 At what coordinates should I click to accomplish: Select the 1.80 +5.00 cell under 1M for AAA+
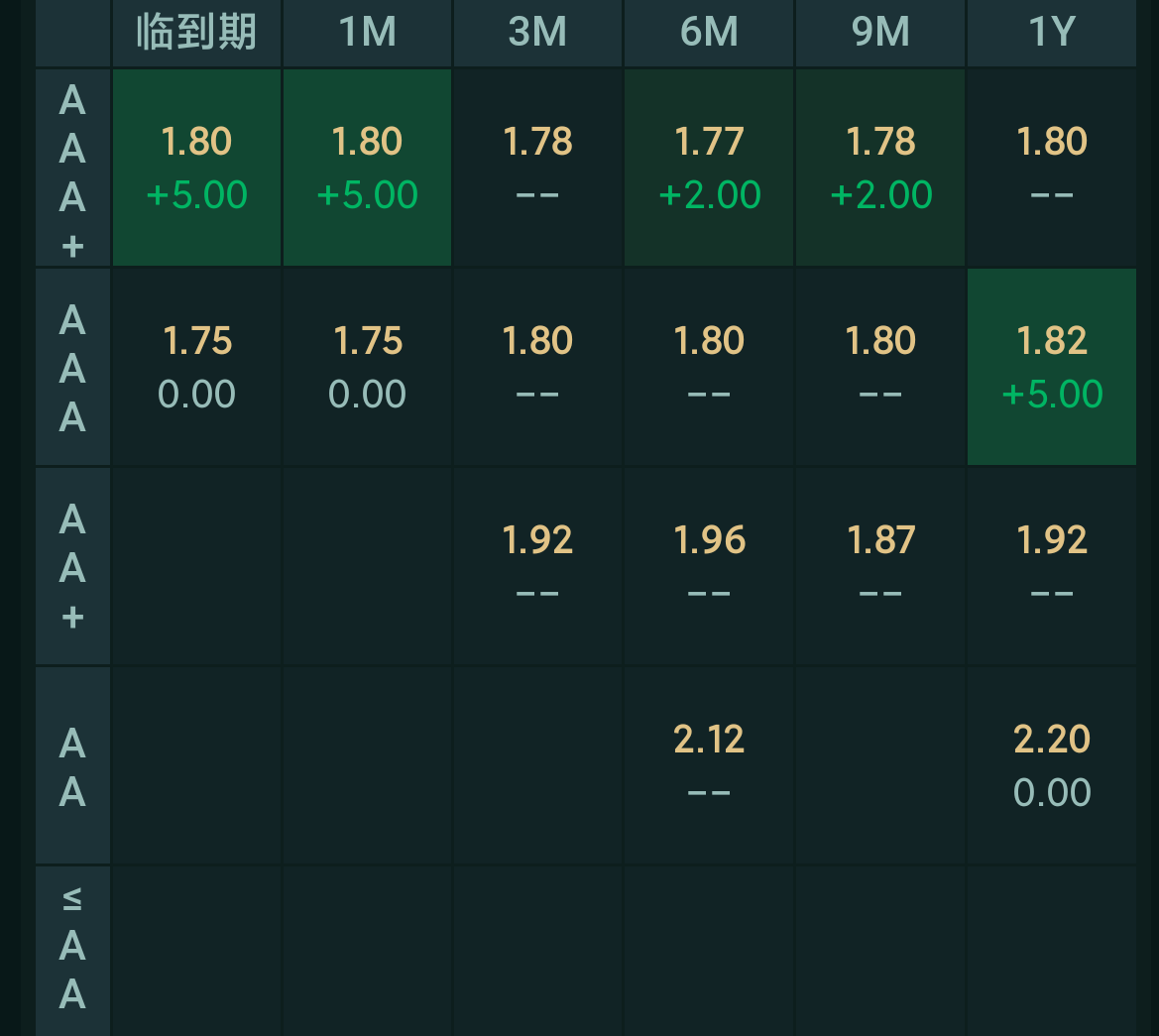(367, 166)
